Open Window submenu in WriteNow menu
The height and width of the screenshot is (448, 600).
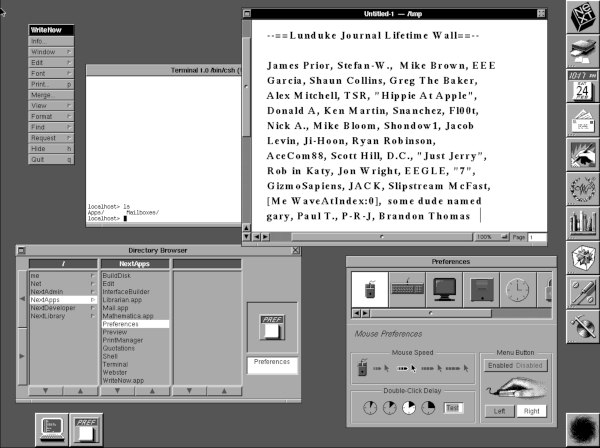pos(51,52)
